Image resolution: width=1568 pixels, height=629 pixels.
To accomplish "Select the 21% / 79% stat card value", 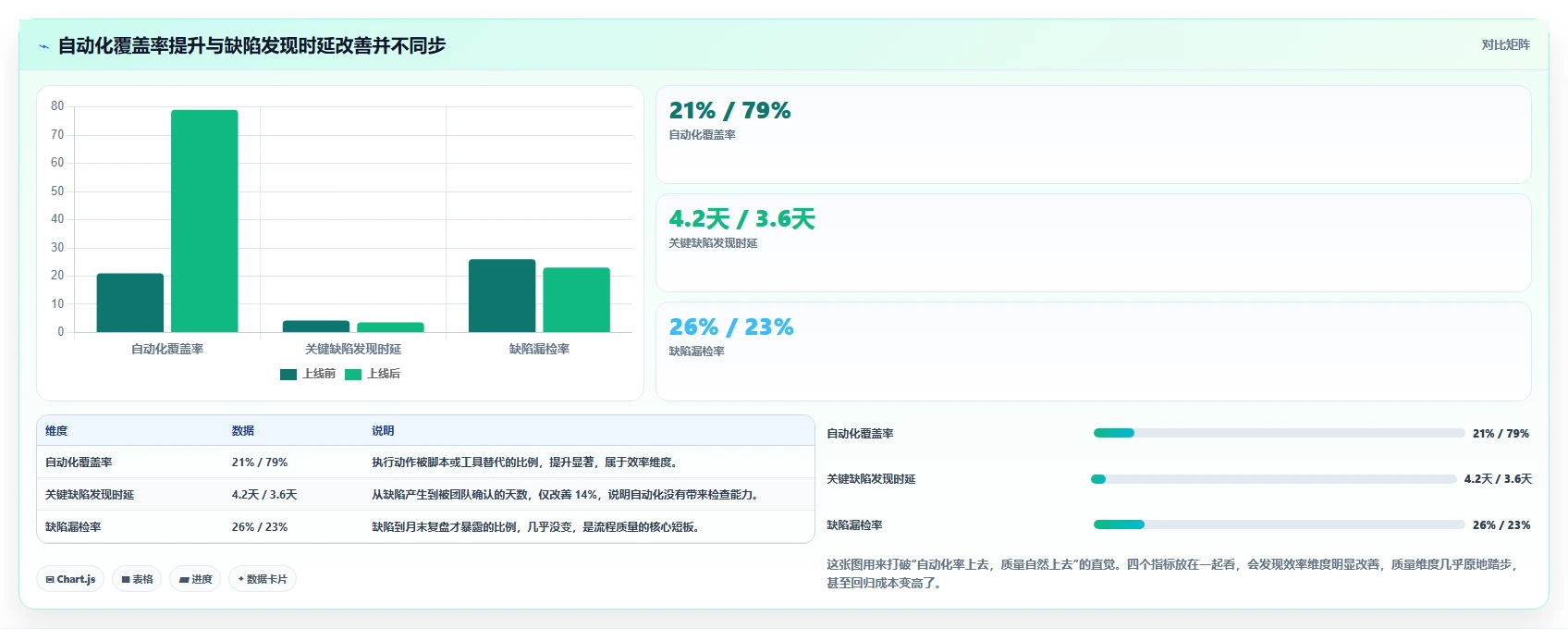I will [729, 111].
